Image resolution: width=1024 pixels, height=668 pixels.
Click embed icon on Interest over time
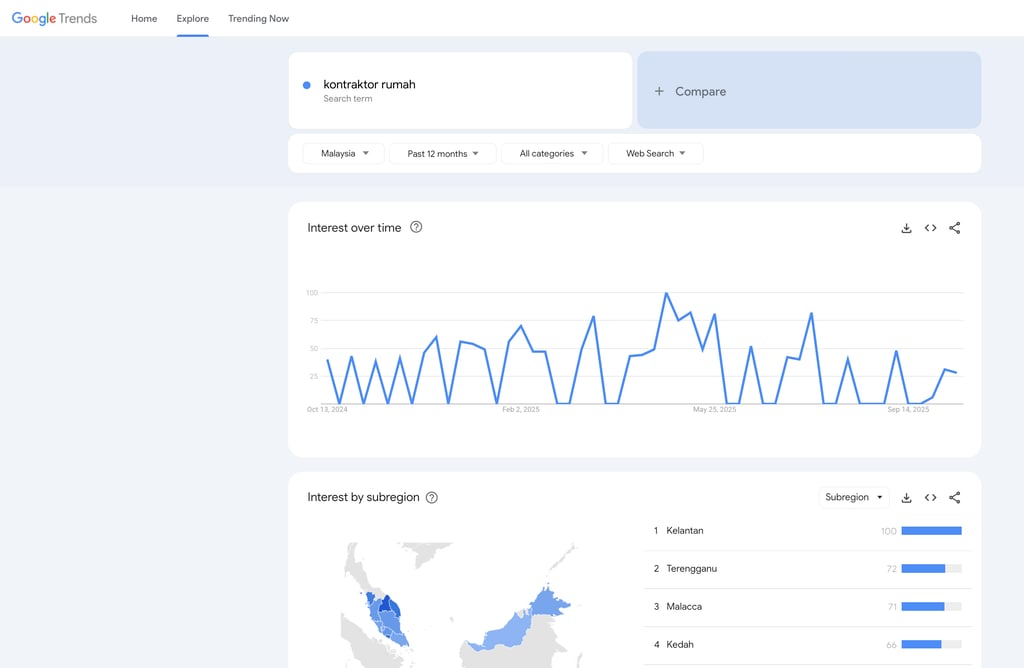(x=930, y=228)
